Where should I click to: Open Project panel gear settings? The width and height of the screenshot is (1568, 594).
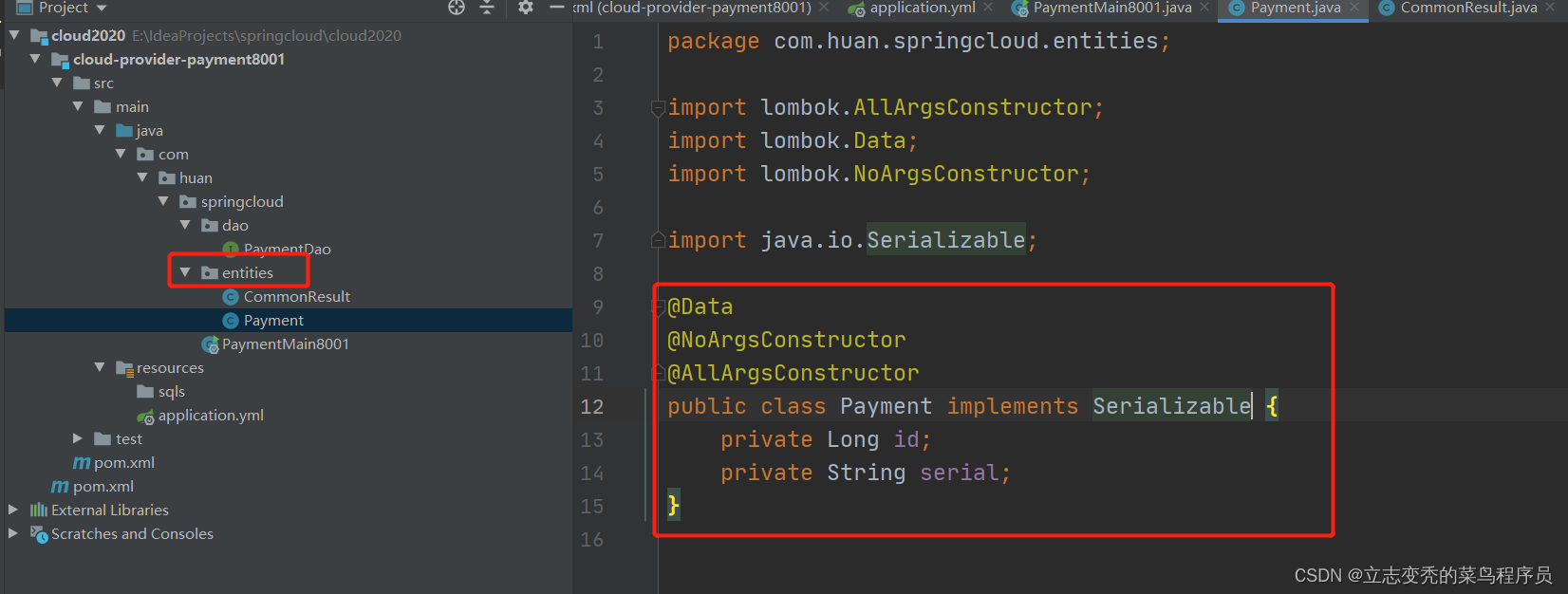(526, 8)
